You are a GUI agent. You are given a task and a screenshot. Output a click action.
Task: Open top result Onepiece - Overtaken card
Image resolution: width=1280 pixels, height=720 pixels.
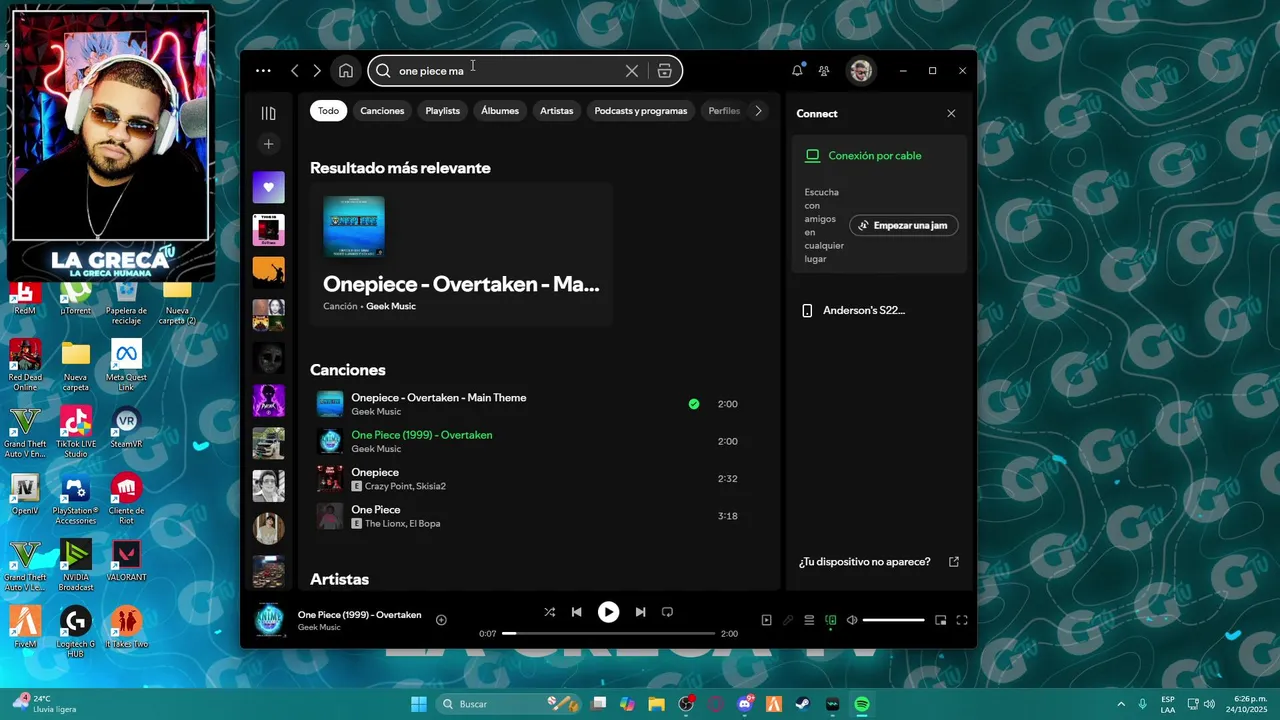click(x=461, y=255)
